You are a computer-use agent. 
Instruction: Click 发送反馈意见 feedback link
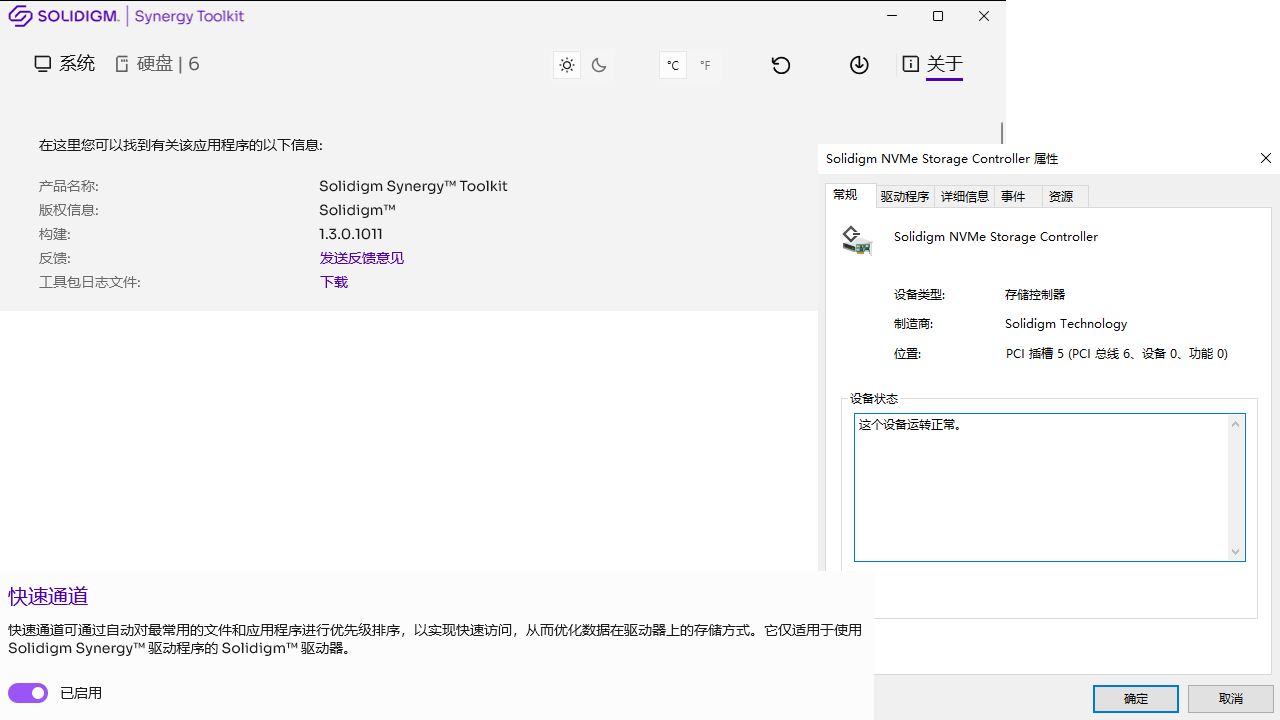362,258
